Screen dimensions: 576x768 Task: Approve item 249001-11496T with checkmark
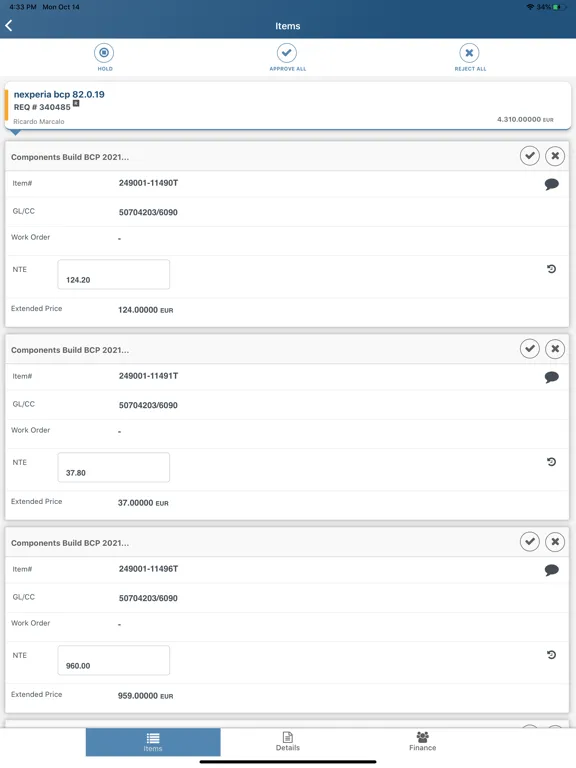[529, 542]
